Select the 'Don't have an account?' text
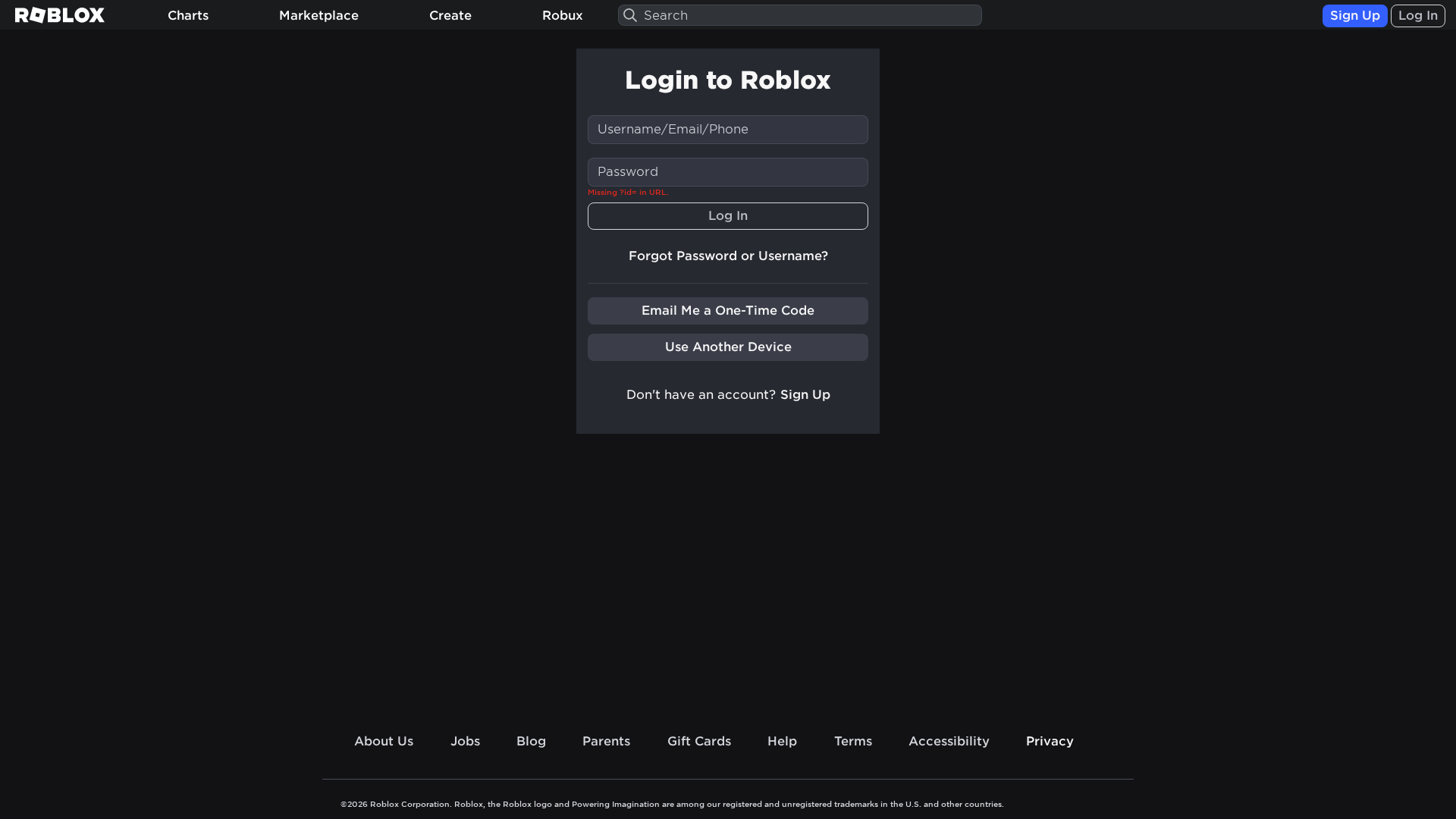1456x819 pixels. coord(701,395)
